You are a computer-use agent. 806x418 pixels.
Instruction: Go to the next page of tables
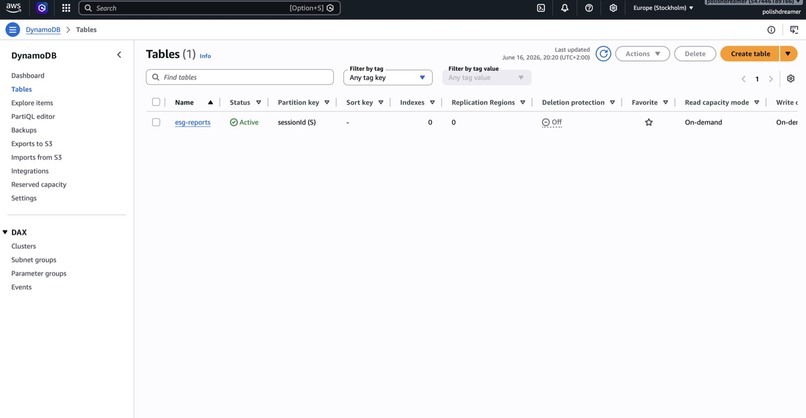coord(771,79)
